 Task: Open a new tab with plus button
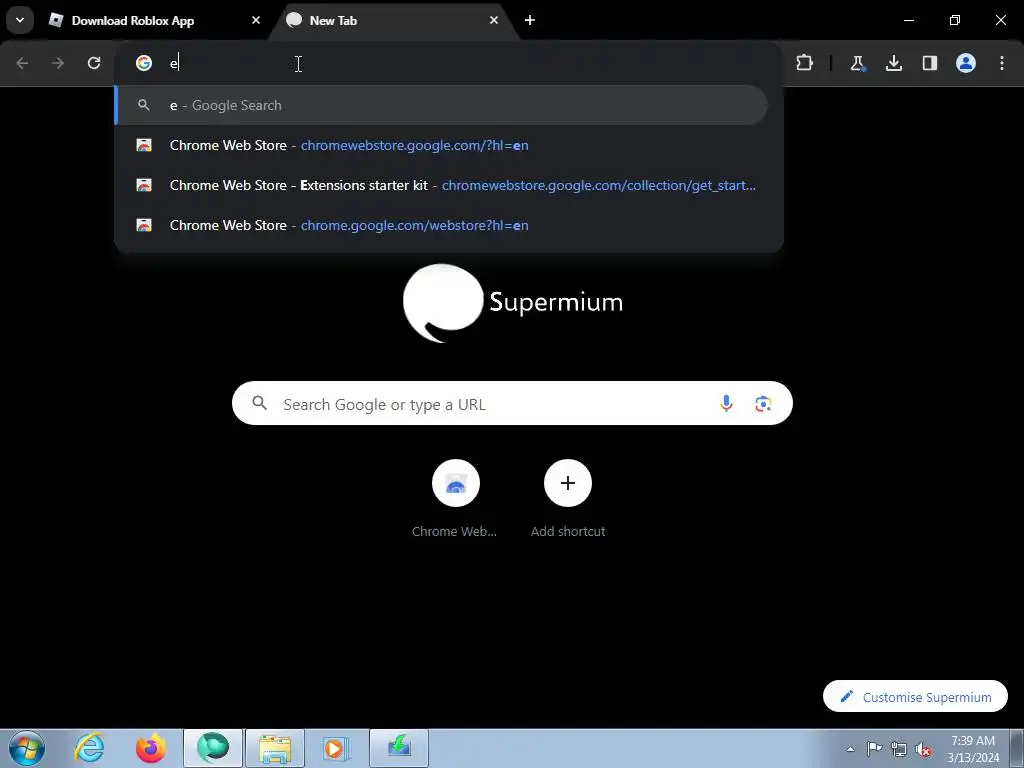pos(530,20)
